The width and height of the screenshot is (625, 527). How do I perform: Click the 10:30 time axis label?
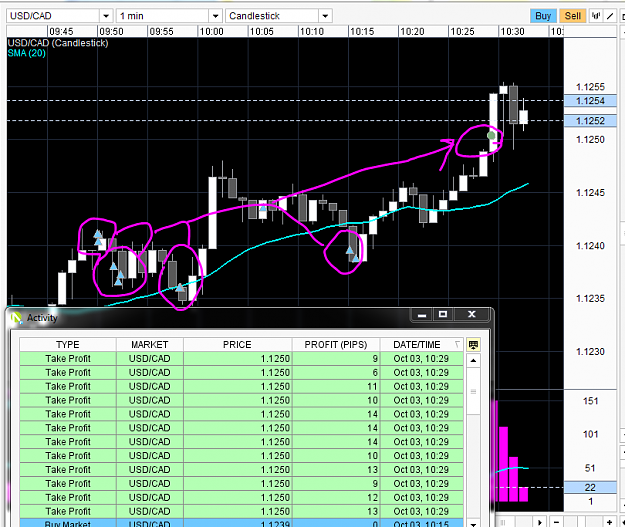pyautogui.click(x=512, y=31)
